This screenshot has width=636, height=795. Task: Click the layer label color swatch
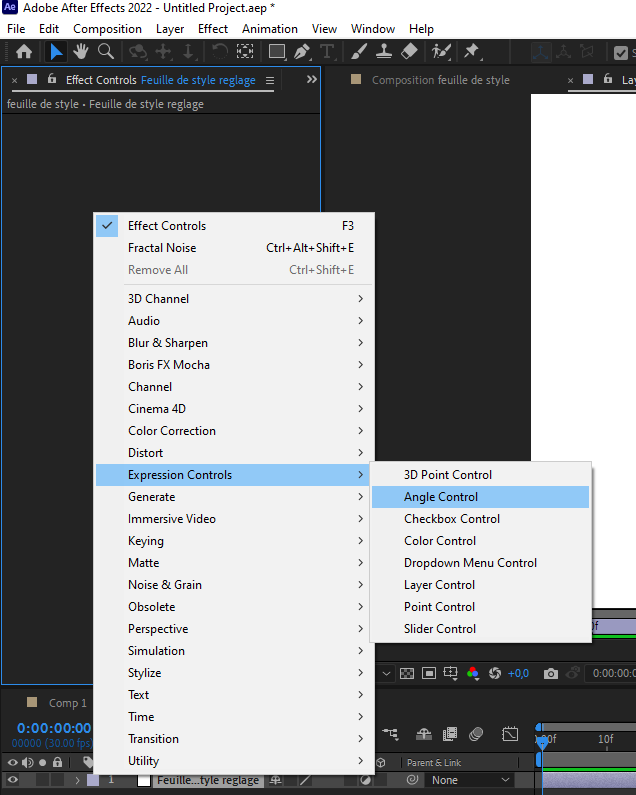(x=93, y=780)
